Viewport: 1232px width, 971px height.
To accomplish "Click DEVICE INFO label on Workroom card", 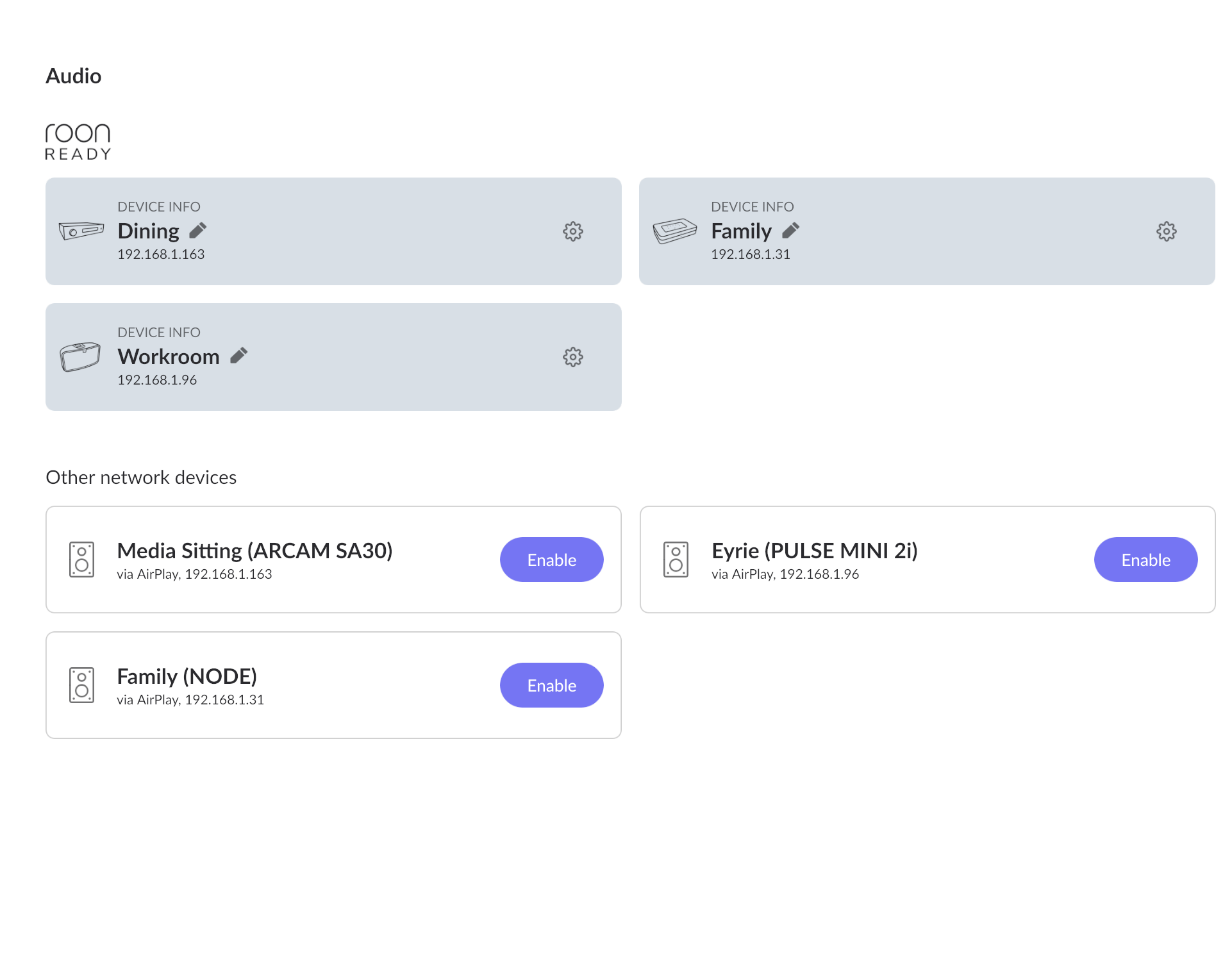I will pos(159,333).
